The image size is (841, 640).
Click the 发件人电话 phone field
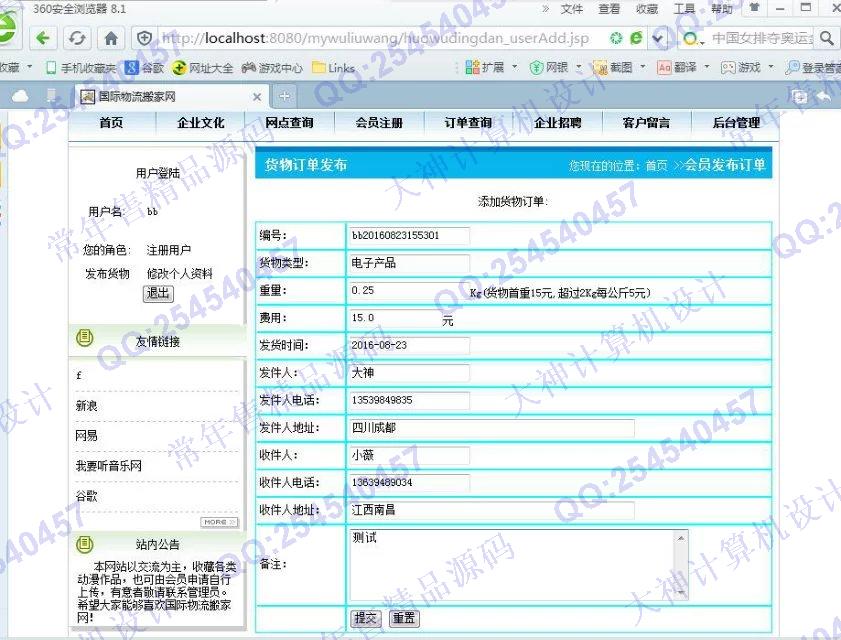point(409,400)
